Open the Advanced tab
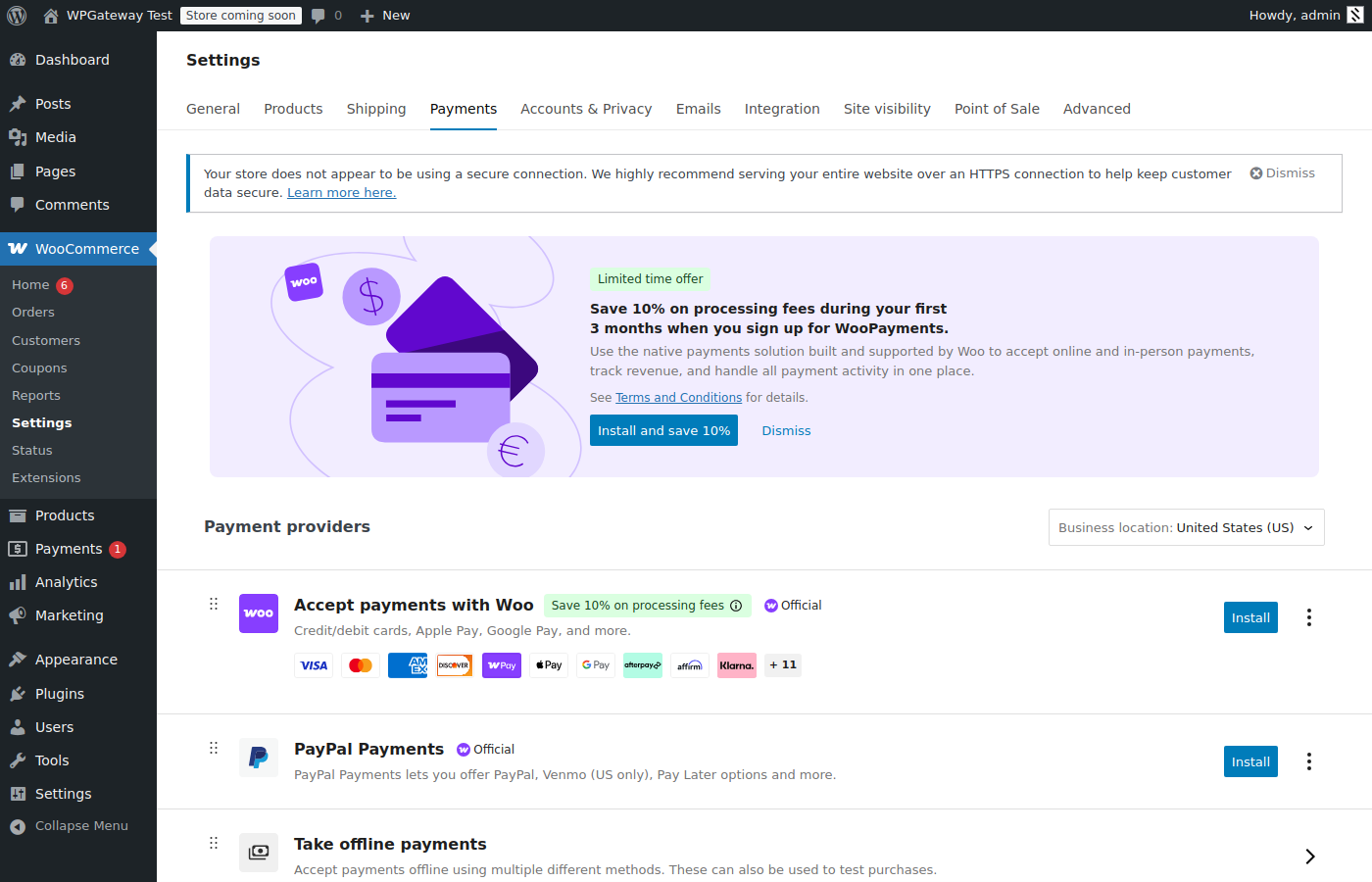 pos(1097,109)
